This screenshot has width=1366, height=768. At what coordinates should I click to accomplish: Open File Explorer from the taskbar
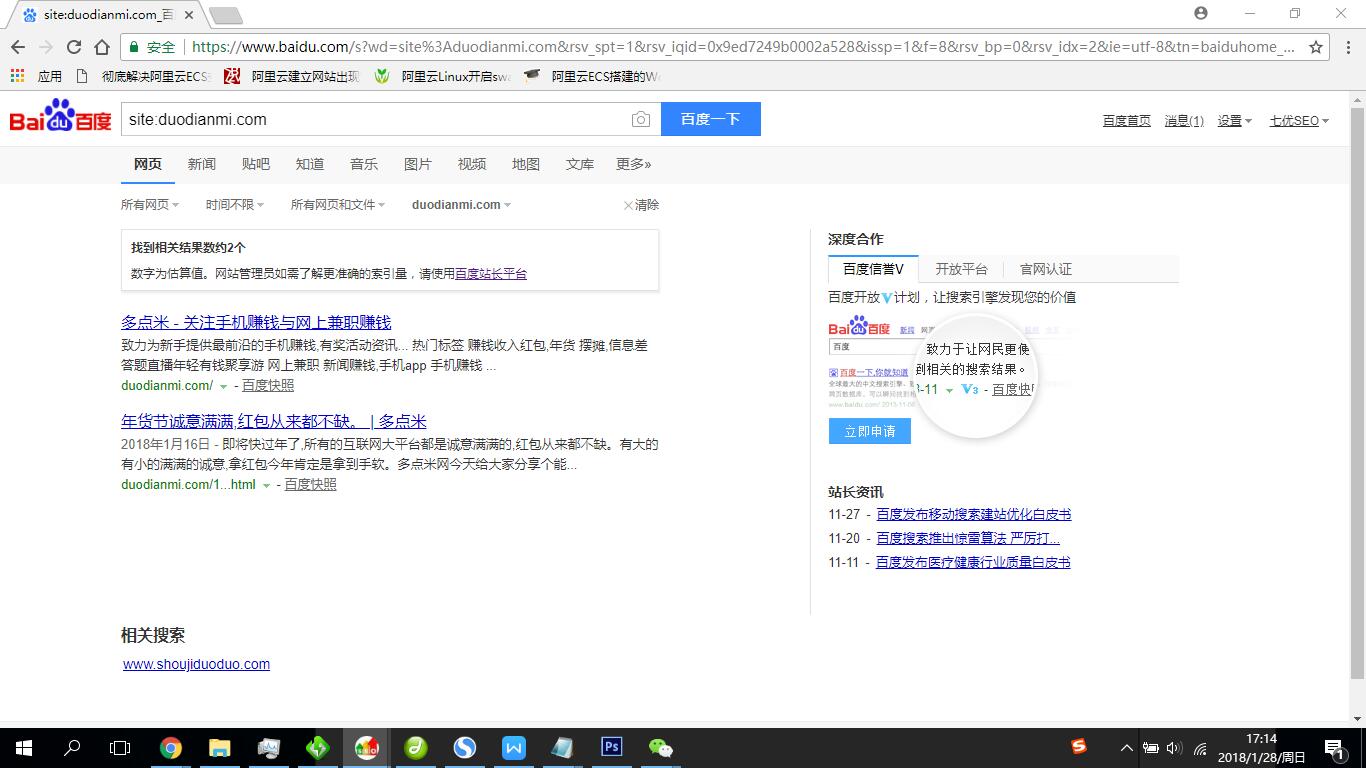tap(219, 747)
